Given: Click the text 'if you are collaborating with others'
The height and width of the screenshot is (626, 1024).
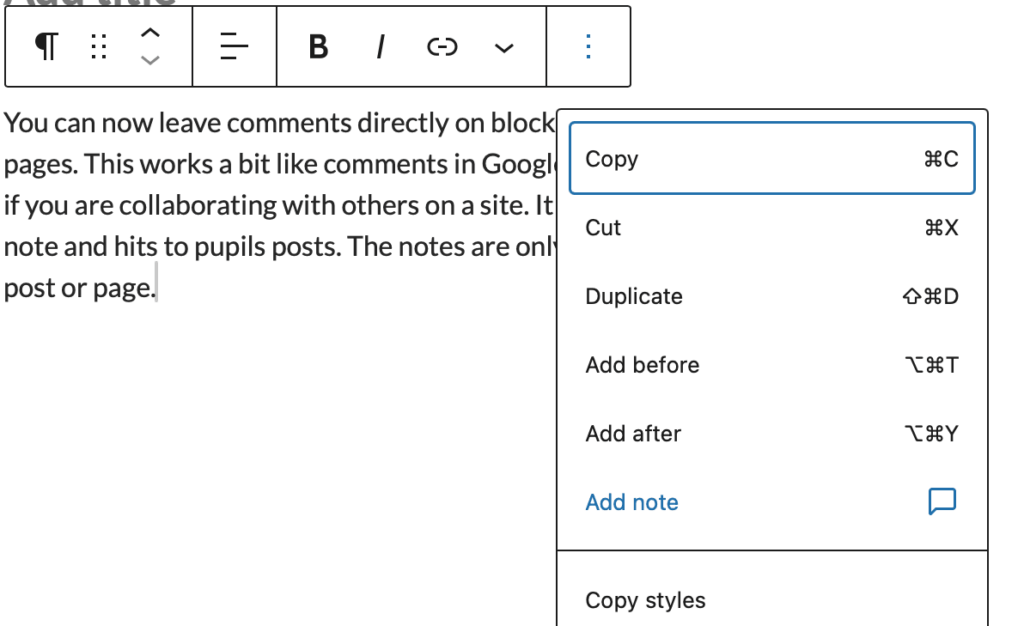Looking at the screenshot, I should pos(213,206).
